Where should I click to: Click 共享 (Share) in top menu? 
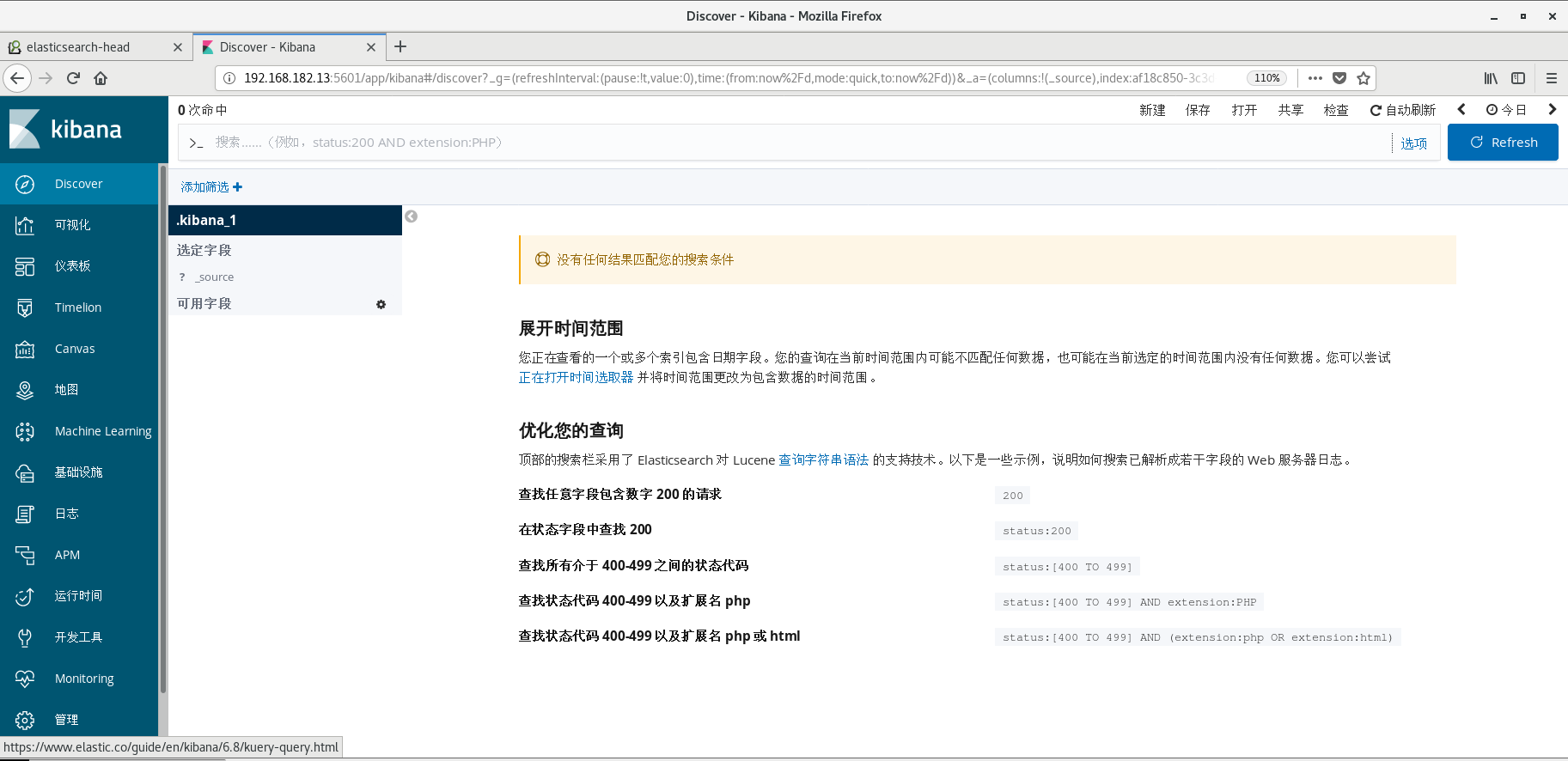(x=1290, y=110)
